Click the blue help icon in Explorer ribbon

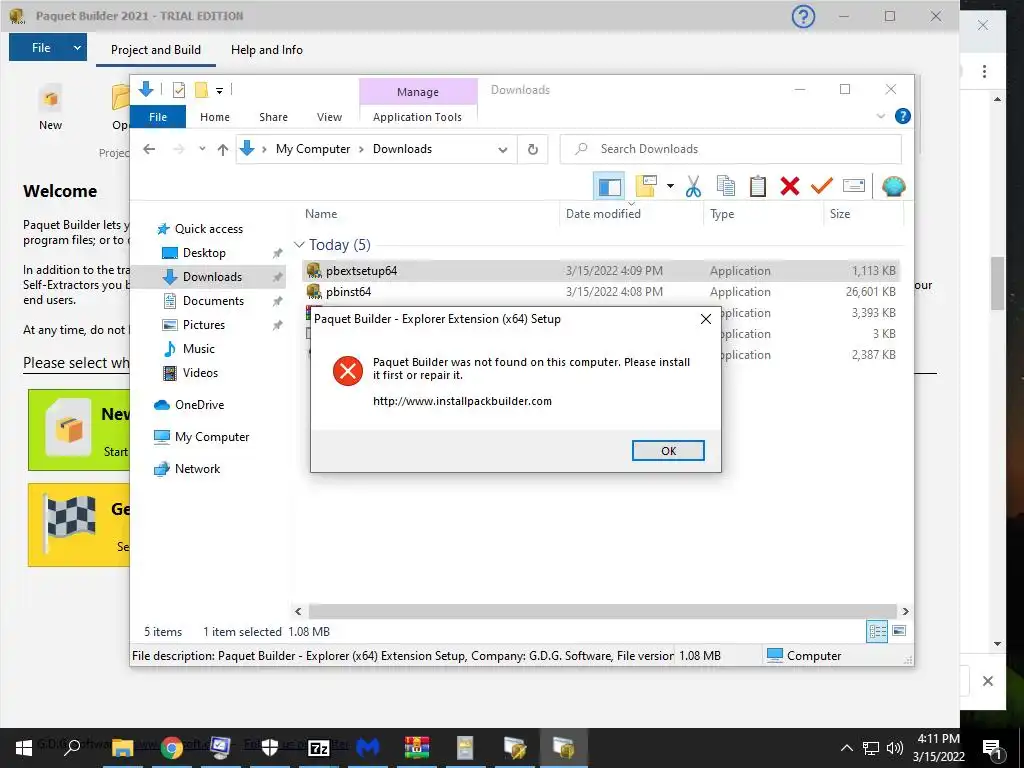tap(903, 116)
